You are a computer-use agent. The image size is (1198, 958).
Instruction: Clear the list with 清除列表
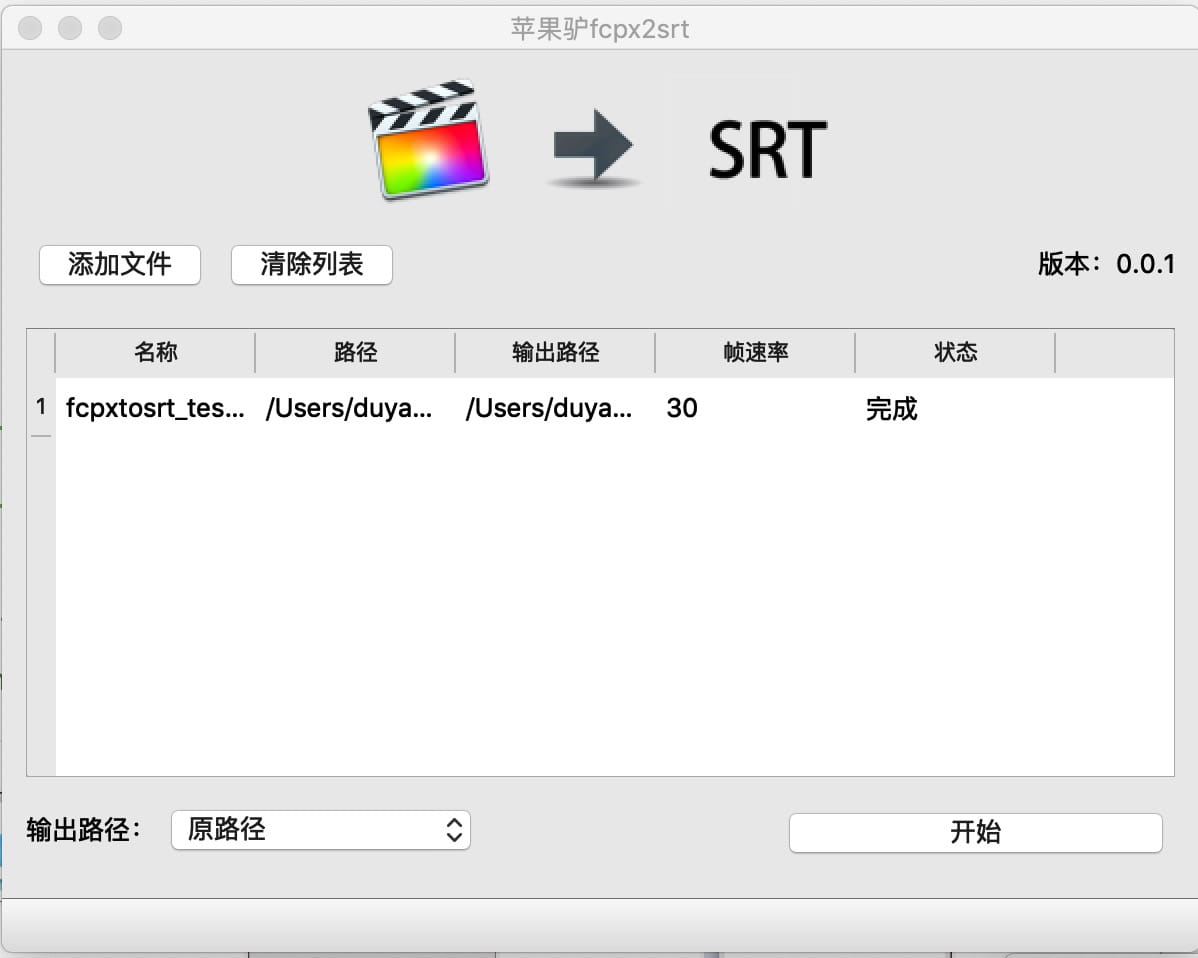[x=312, y=264]
